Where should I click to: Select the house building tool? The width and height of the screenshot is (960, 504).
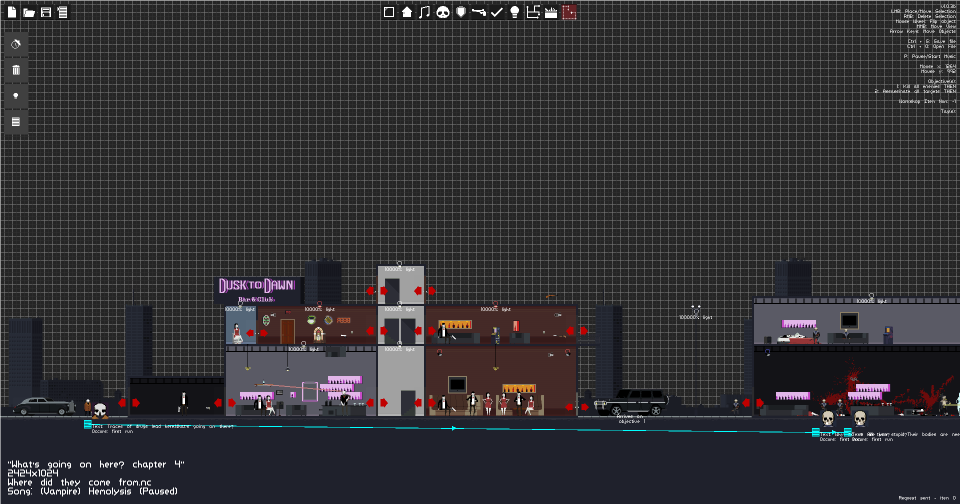pos(407,12)
